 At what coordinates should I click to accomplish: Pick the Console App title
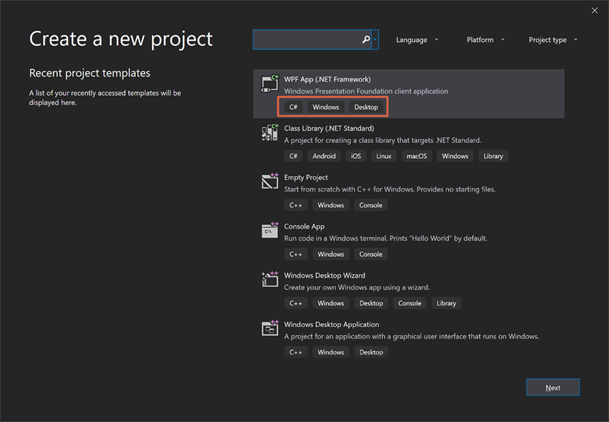(304, 226)
